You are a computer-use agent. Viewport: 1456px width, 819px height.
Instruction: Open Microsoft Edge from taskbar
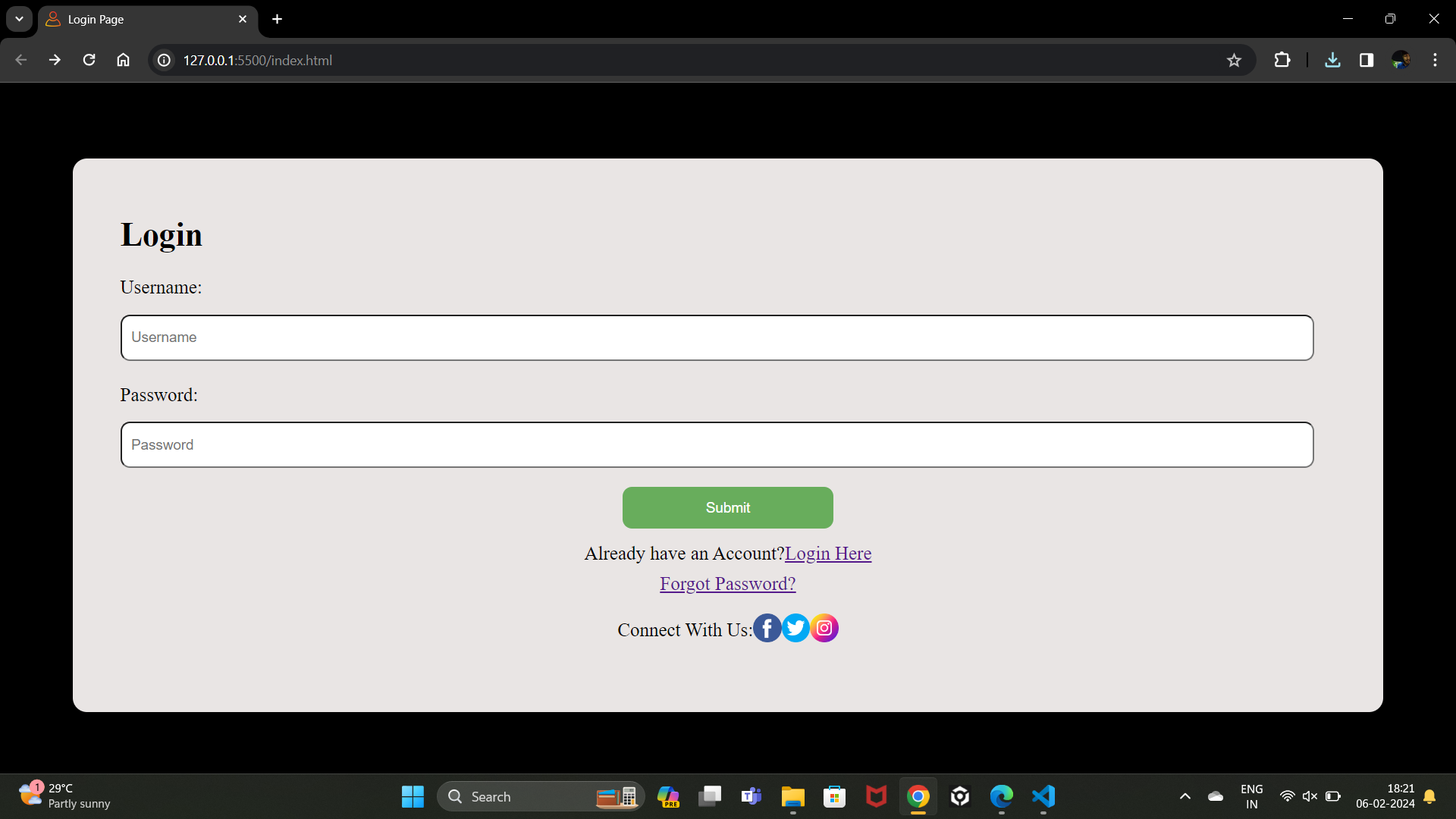(x=1002, y=796)
